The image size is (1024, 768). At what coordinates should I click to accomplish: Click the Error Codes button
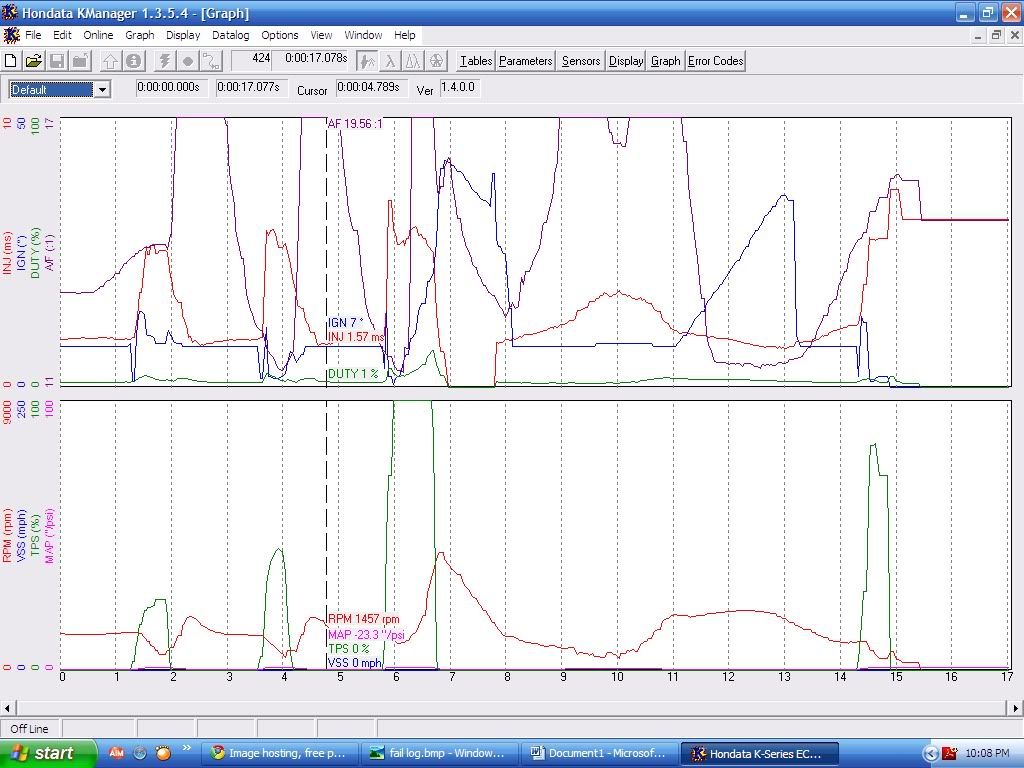pos(715,61)
